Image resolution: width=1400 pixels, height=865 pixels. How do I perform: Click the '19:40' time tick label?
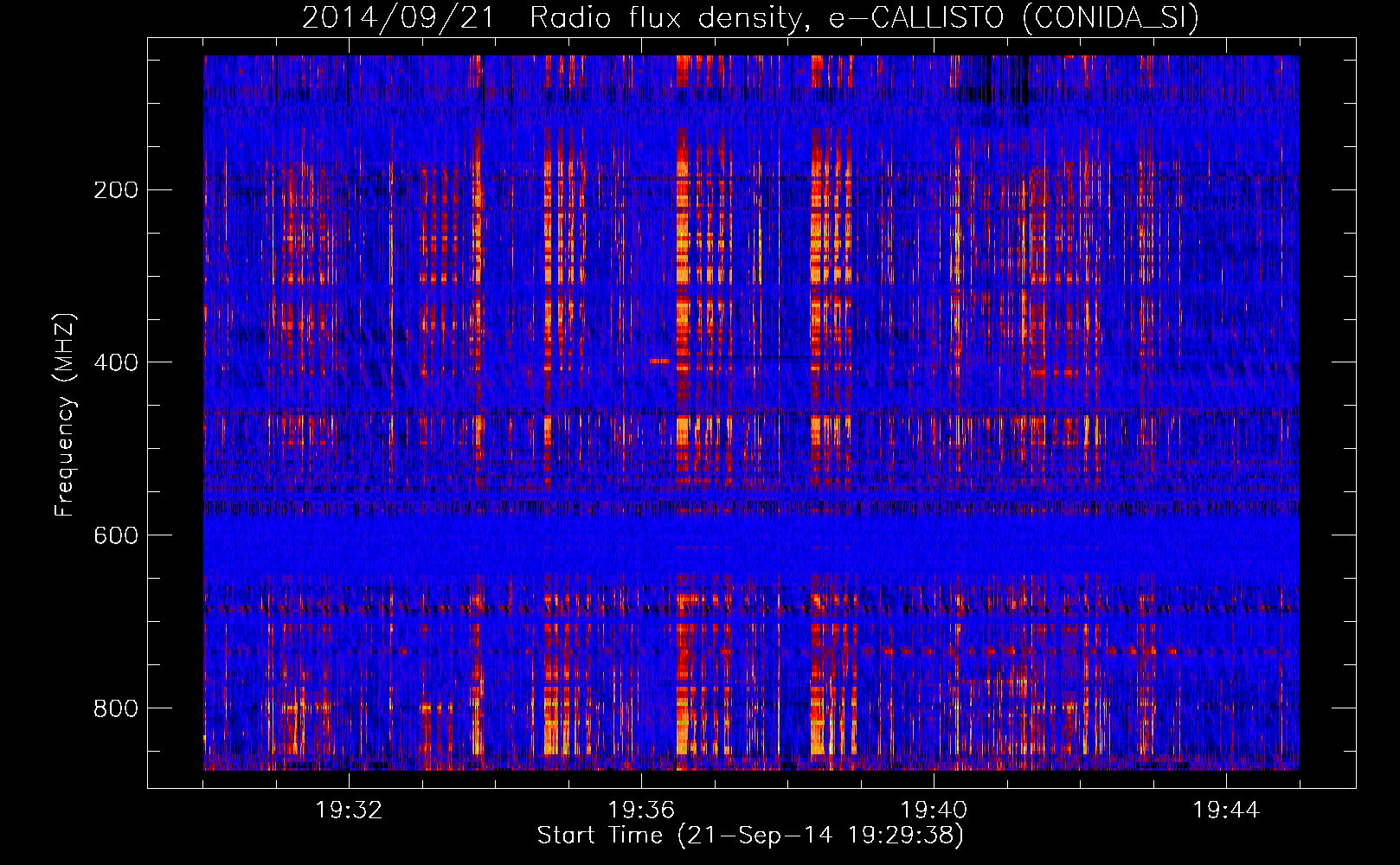(x=934, y=811)
